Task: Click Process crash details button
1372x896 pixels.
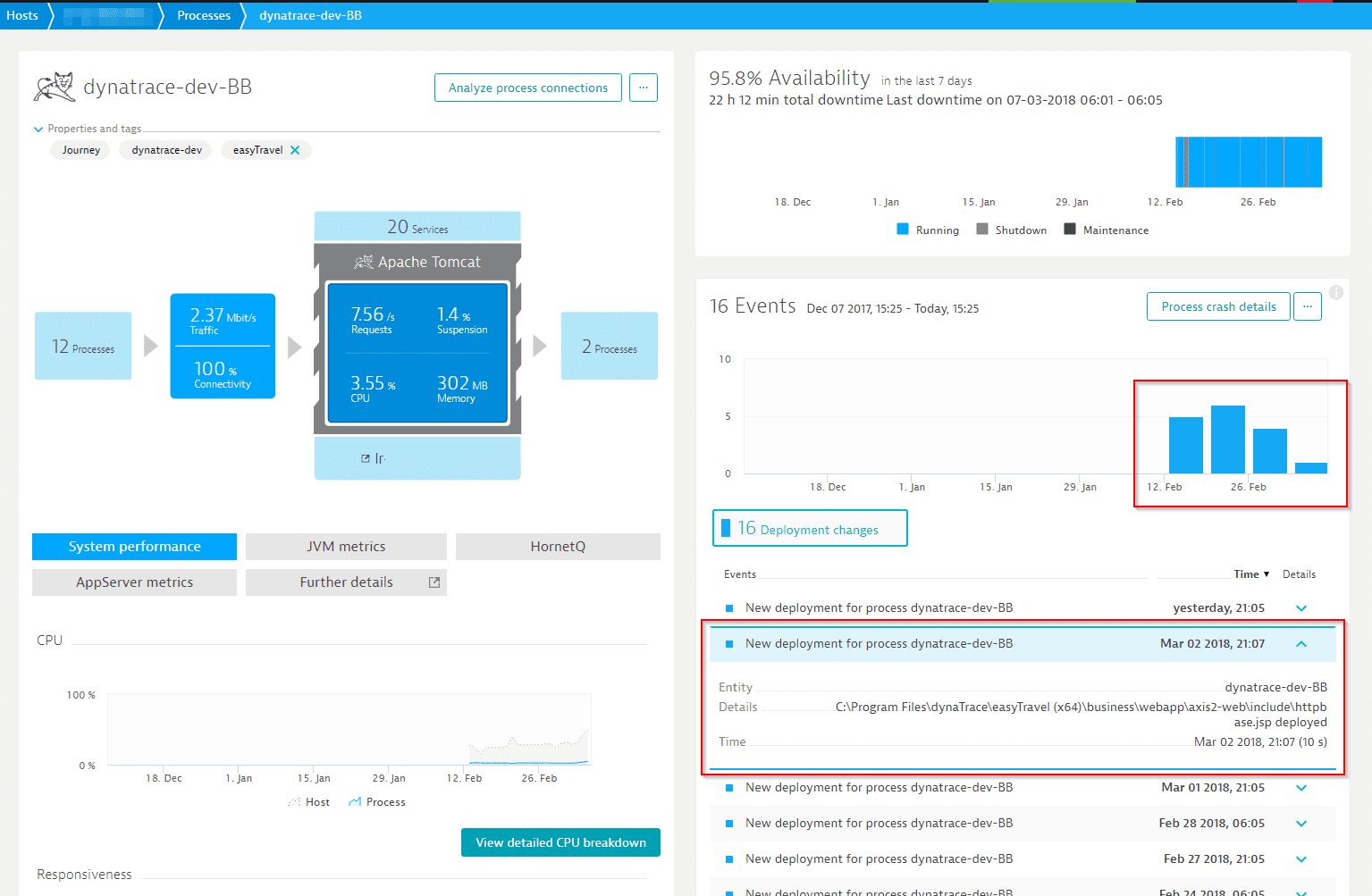Action: (x=1218, y=306)
